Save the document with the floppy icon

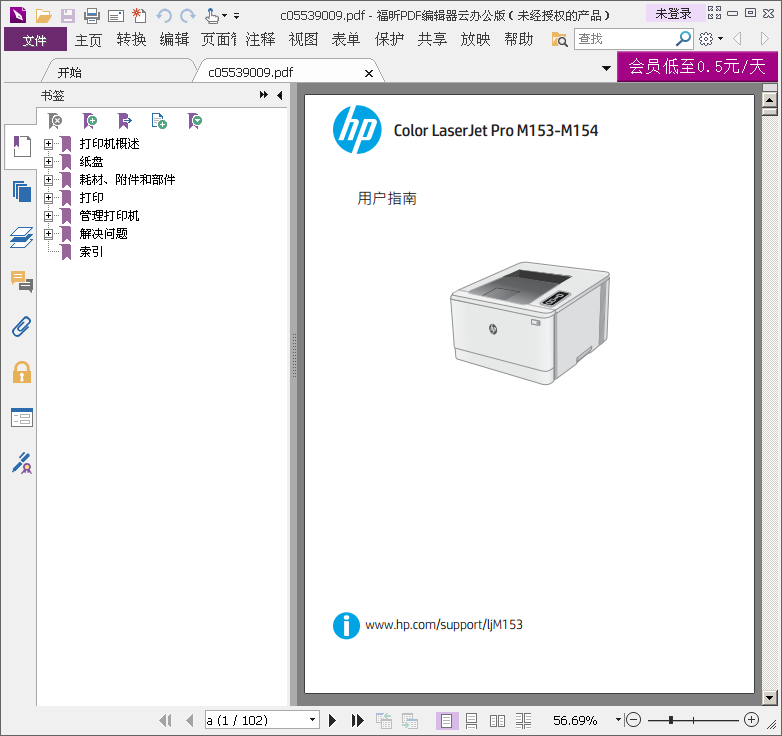[x=68, y=16]
